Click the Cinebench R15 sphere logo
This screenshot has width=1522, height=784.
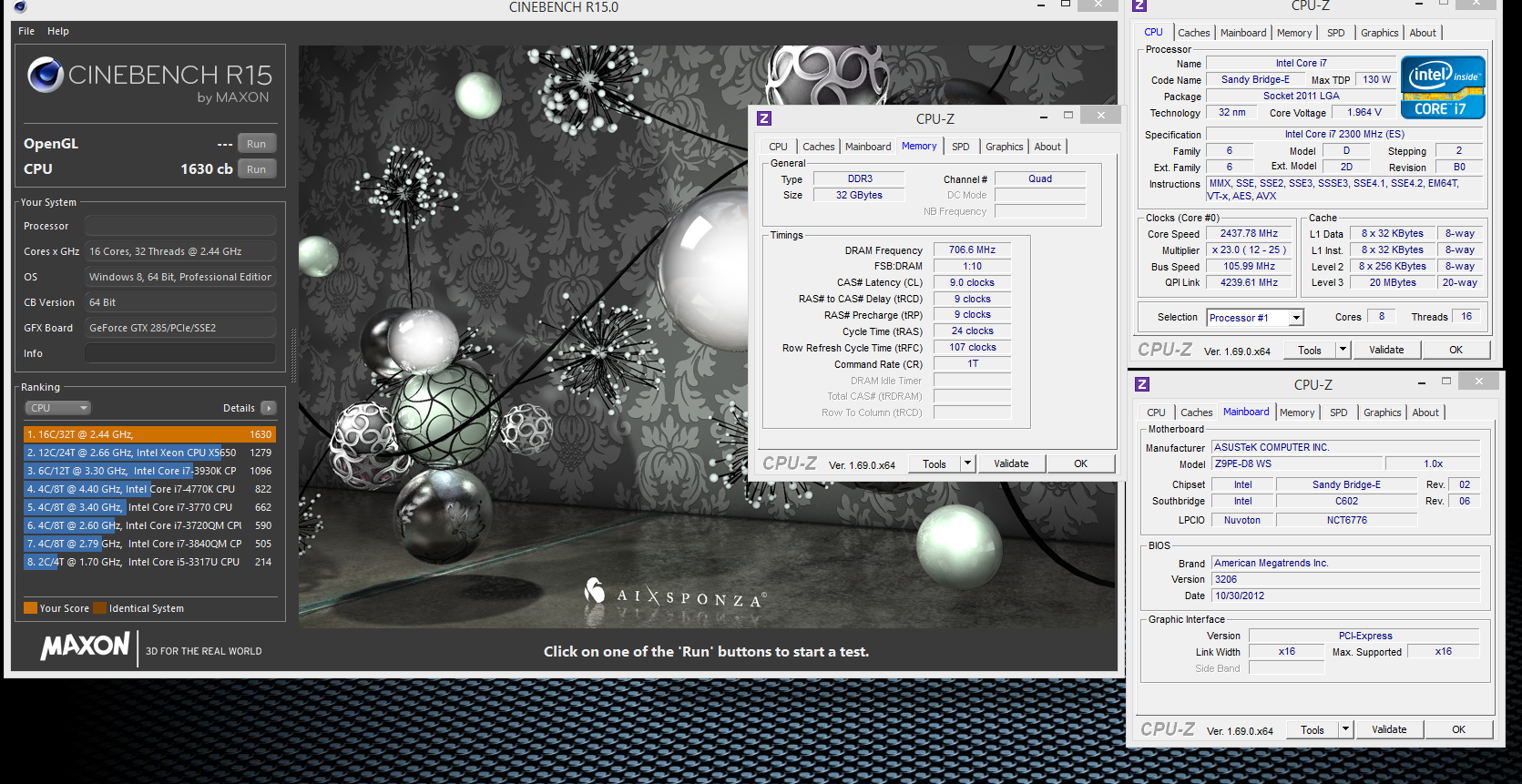[x=46, y=75]
